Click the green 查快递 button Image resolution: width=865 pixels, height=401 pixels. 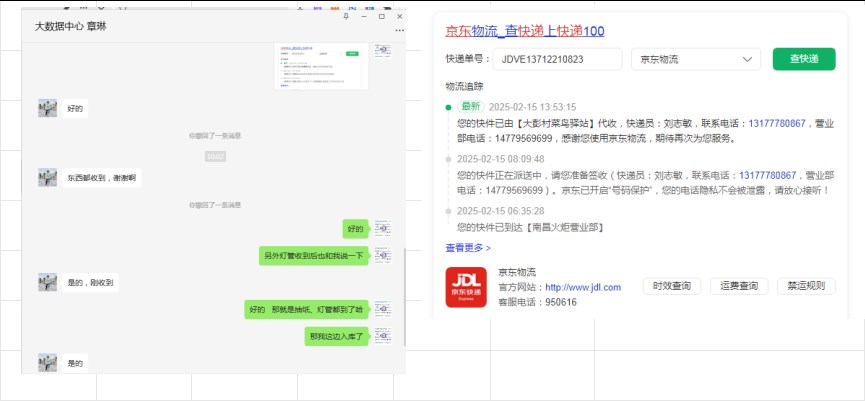(804, 59)
